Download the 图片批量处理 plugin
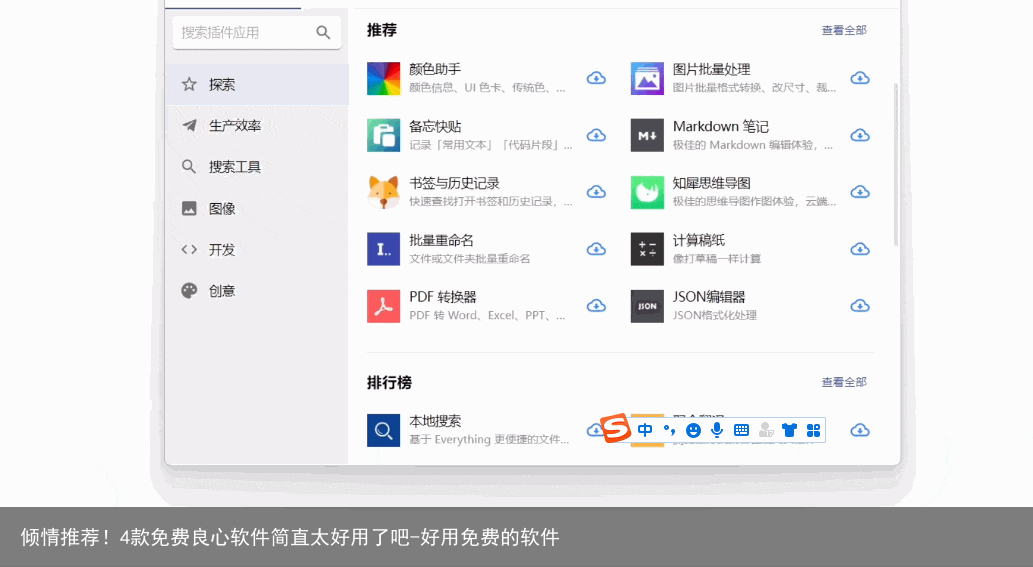The height and width of the screenshot is (567, 1033). (x=860, y=78)
